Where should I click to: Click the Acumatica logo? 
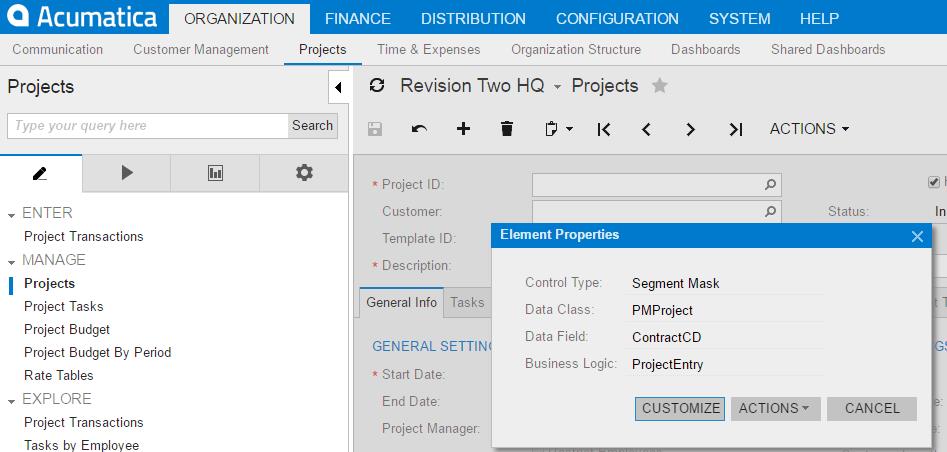point(83,17)
